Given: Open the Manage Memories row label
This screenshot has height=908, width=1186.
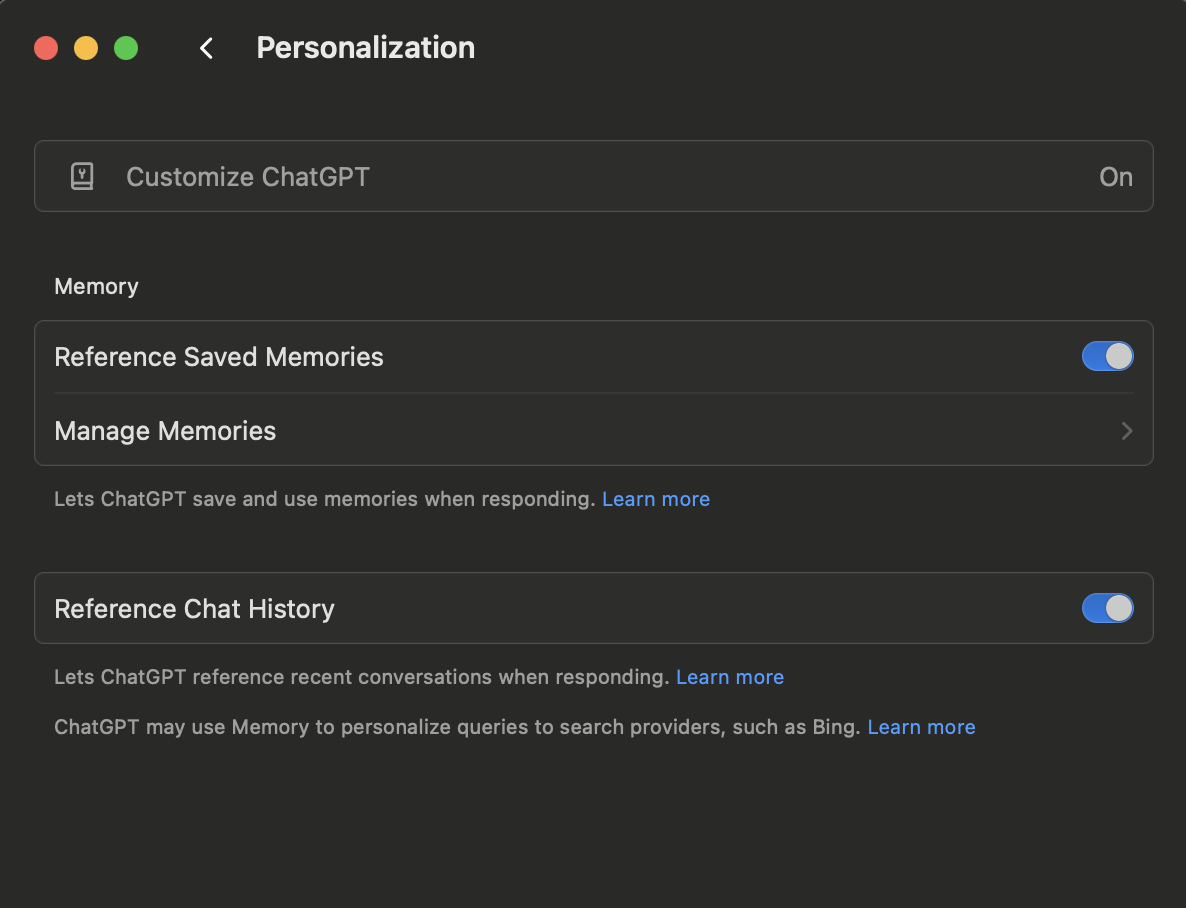Looking at the screenshot, I should (x=165, y=431).
